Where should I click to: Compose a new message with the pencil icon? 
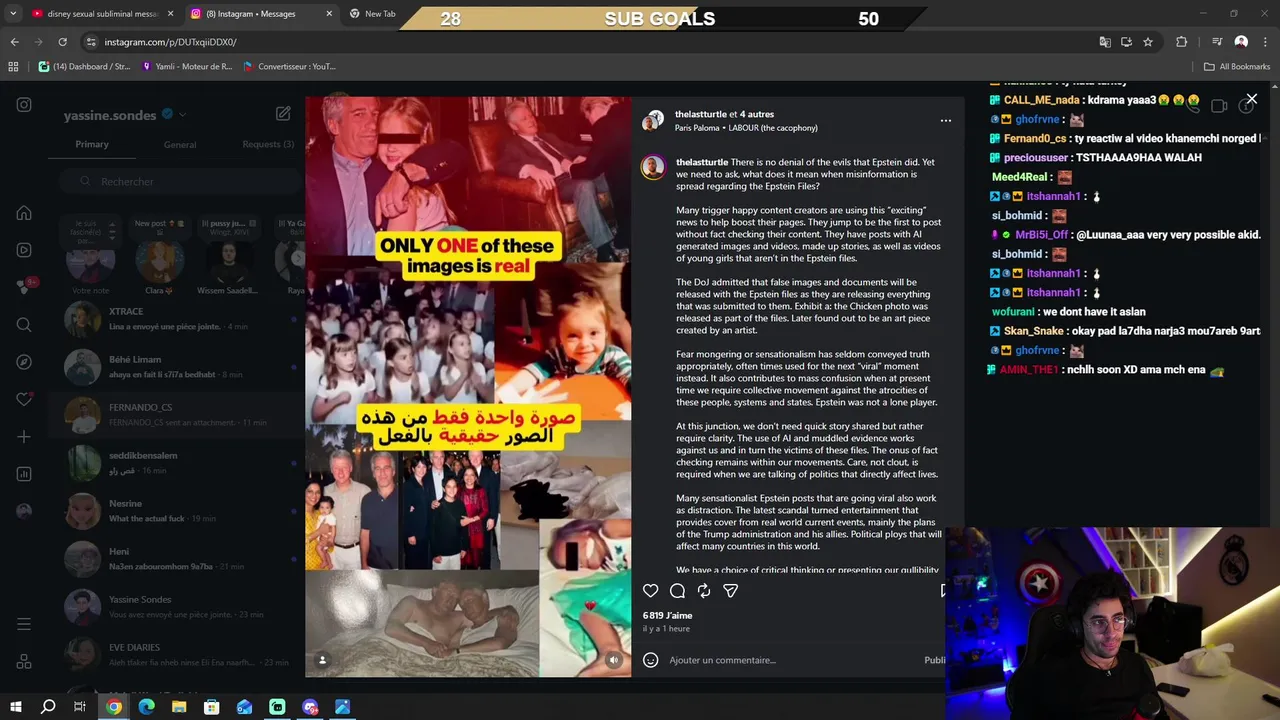283,114
